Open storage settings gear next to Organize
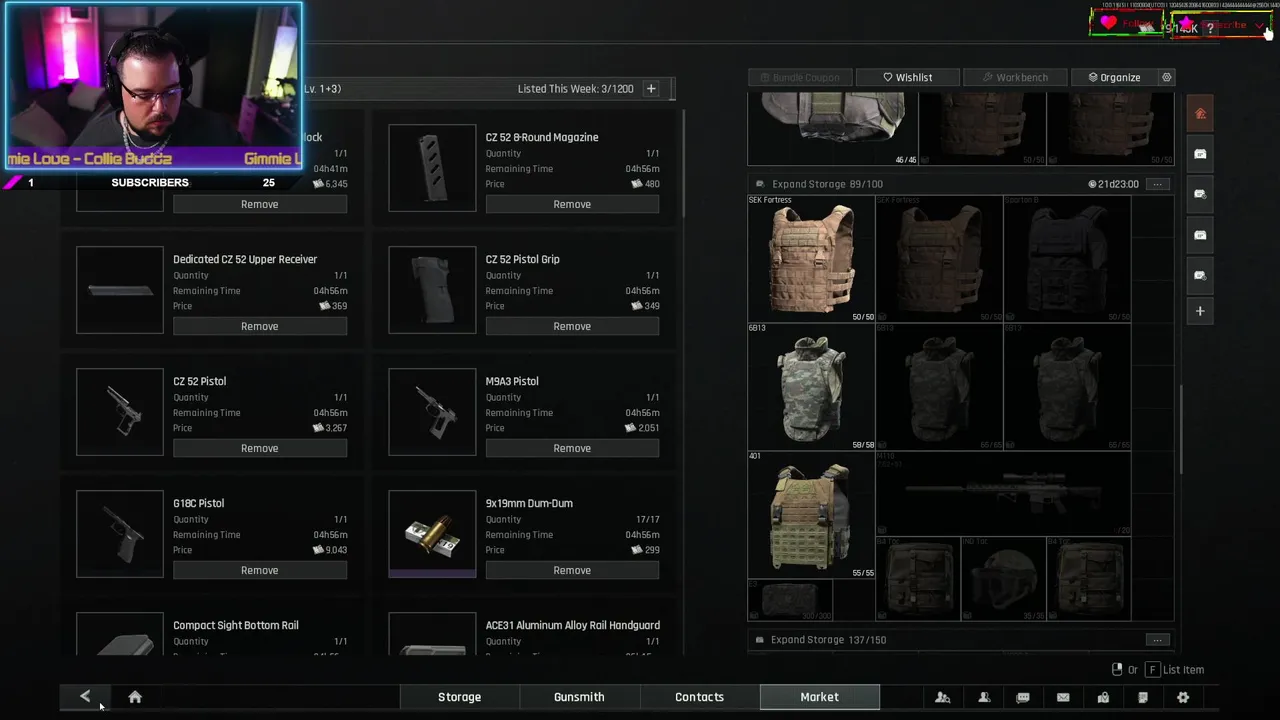Image resolution: width=1280 pixels, height=720 pixels. pos(1166,77)
